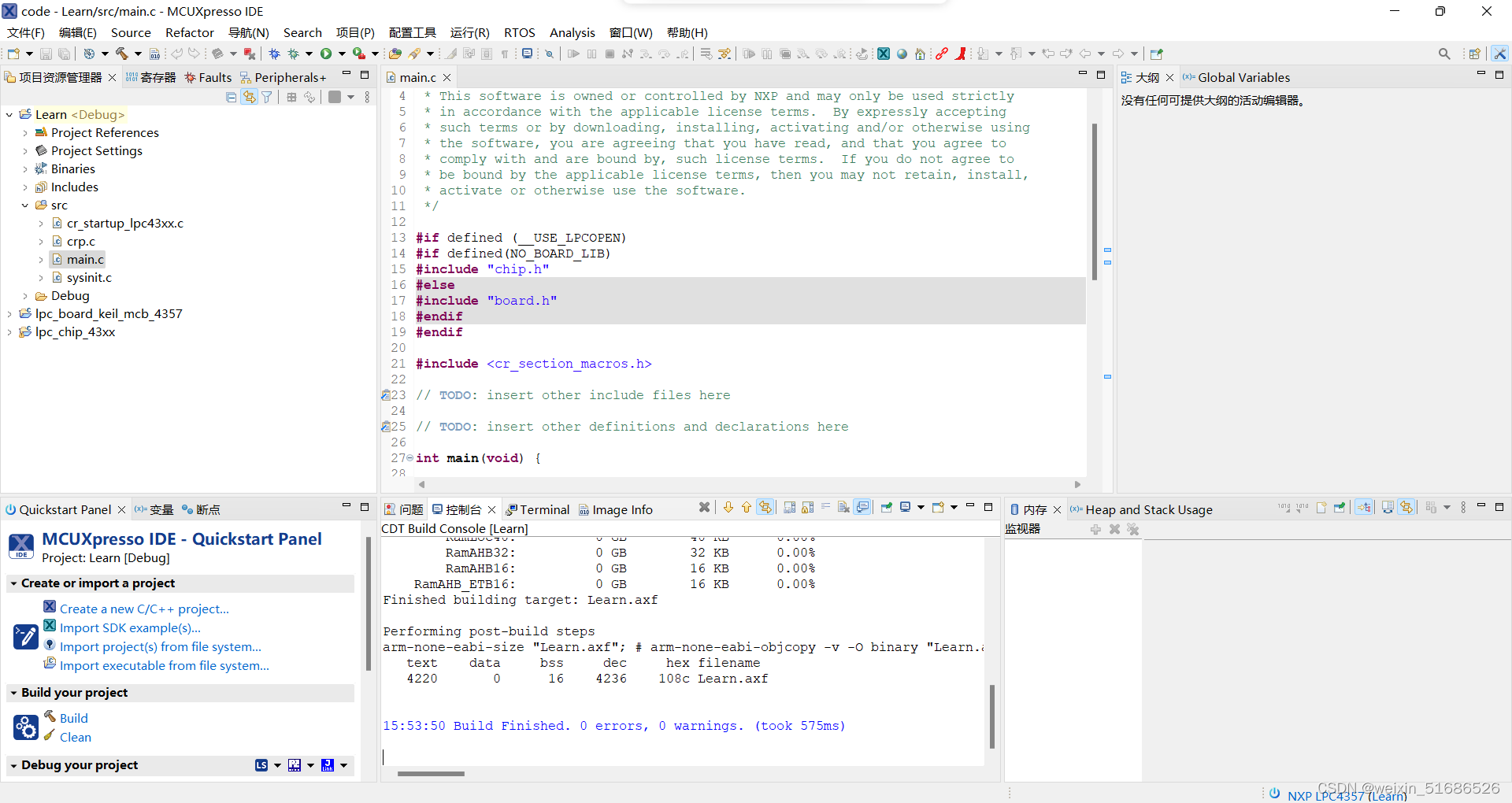Click Import executable from file system link
The image size is (1512, 803).
coord(165,665)
